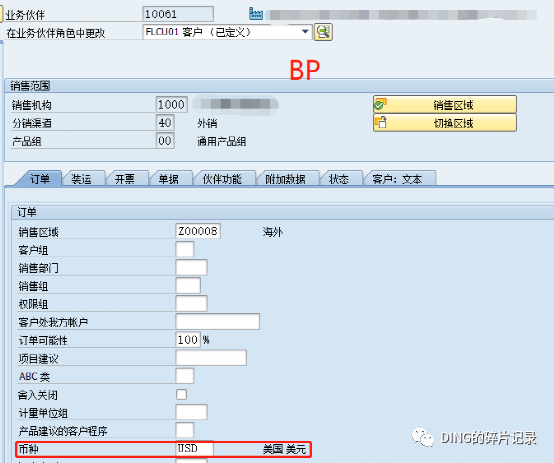554x463 pixels.
Task: Click the 客户处我方帐户 input field
Action: [218, 322]
